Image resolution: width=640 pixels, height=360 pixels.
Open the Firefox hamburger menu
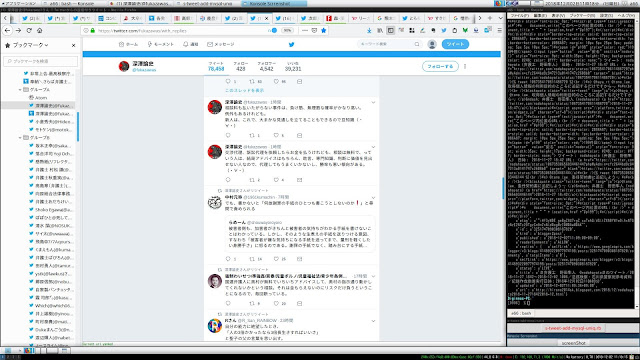pos(500,31)
